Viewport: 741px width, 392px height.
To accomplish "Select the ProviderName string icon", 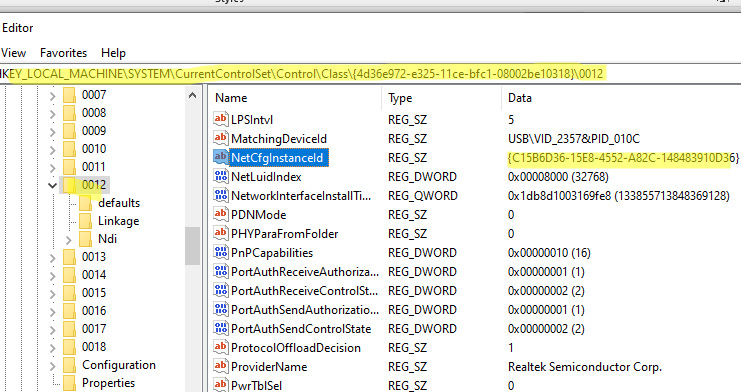I will (220, 366).
